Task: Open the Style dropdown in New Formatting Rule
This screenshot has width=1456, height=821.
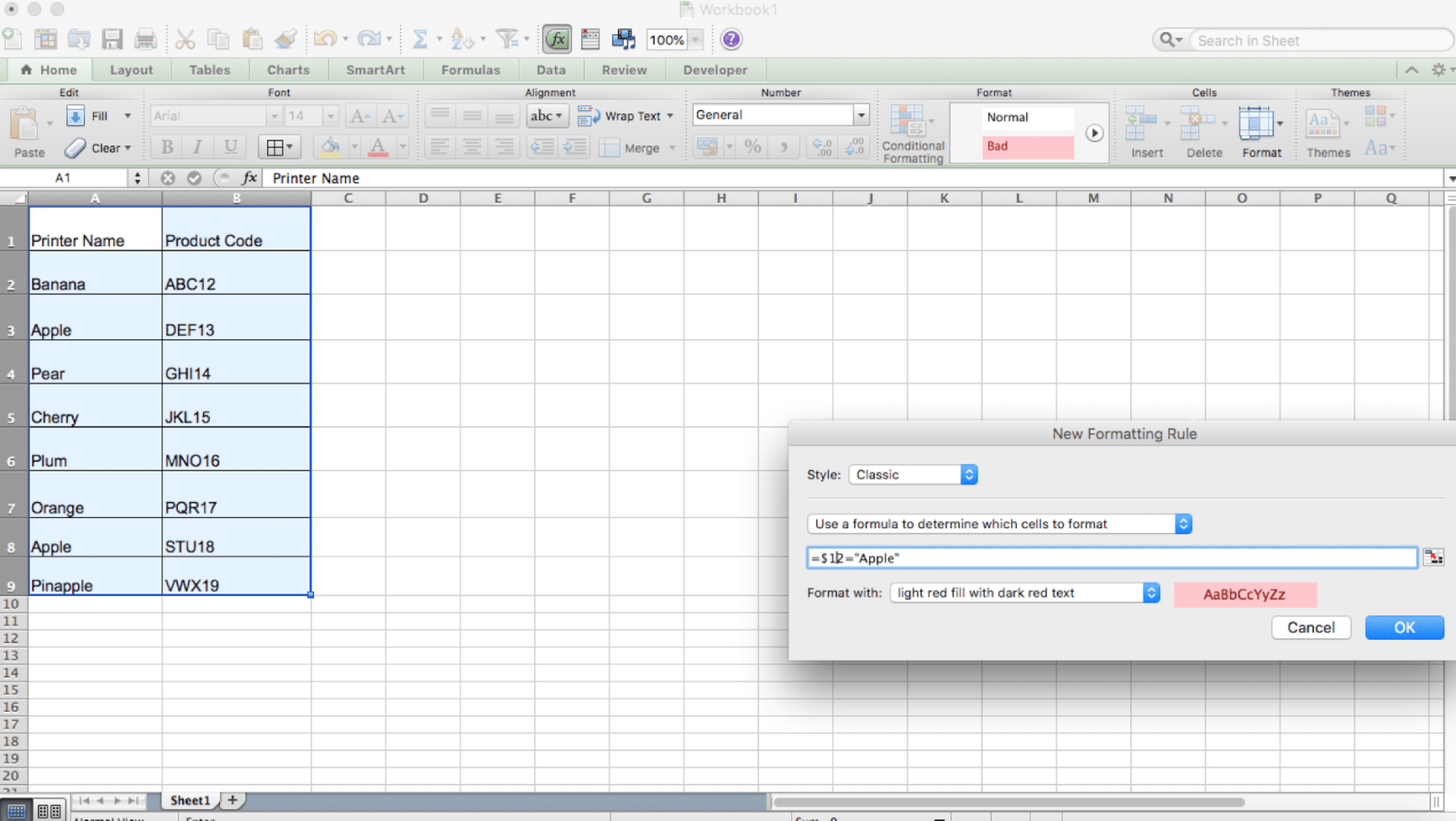Action: (912, 474)
